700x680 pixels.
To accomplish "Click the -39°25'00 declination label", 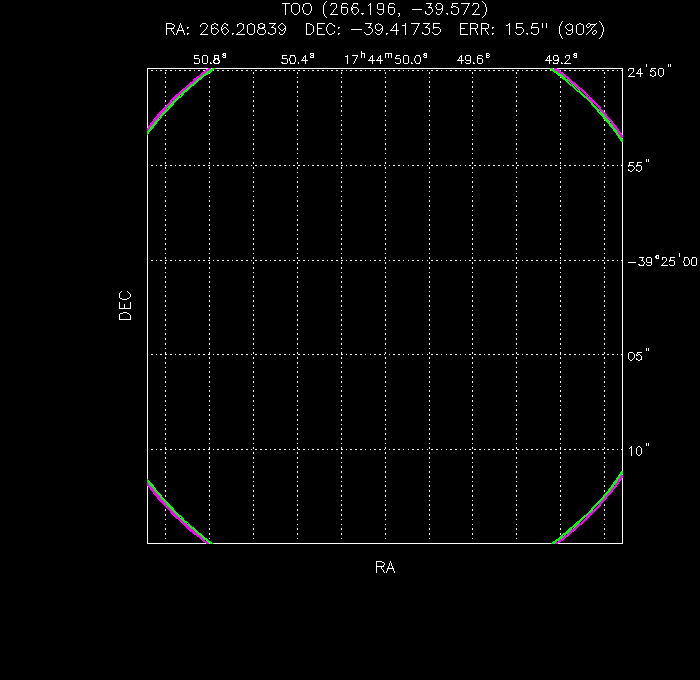I will [662, 261].
